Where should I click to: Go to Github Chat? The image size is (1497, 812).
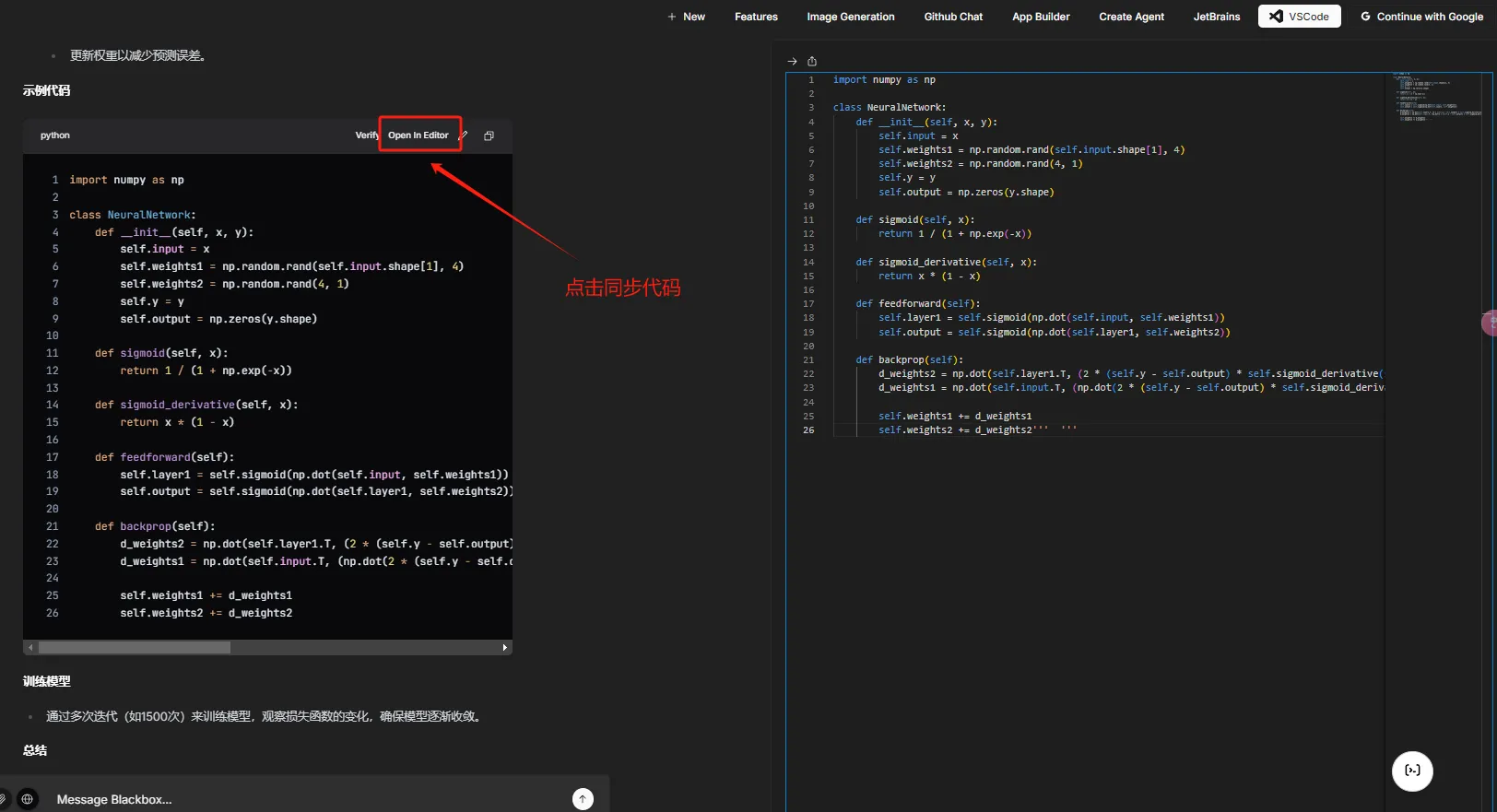point(953,17)
